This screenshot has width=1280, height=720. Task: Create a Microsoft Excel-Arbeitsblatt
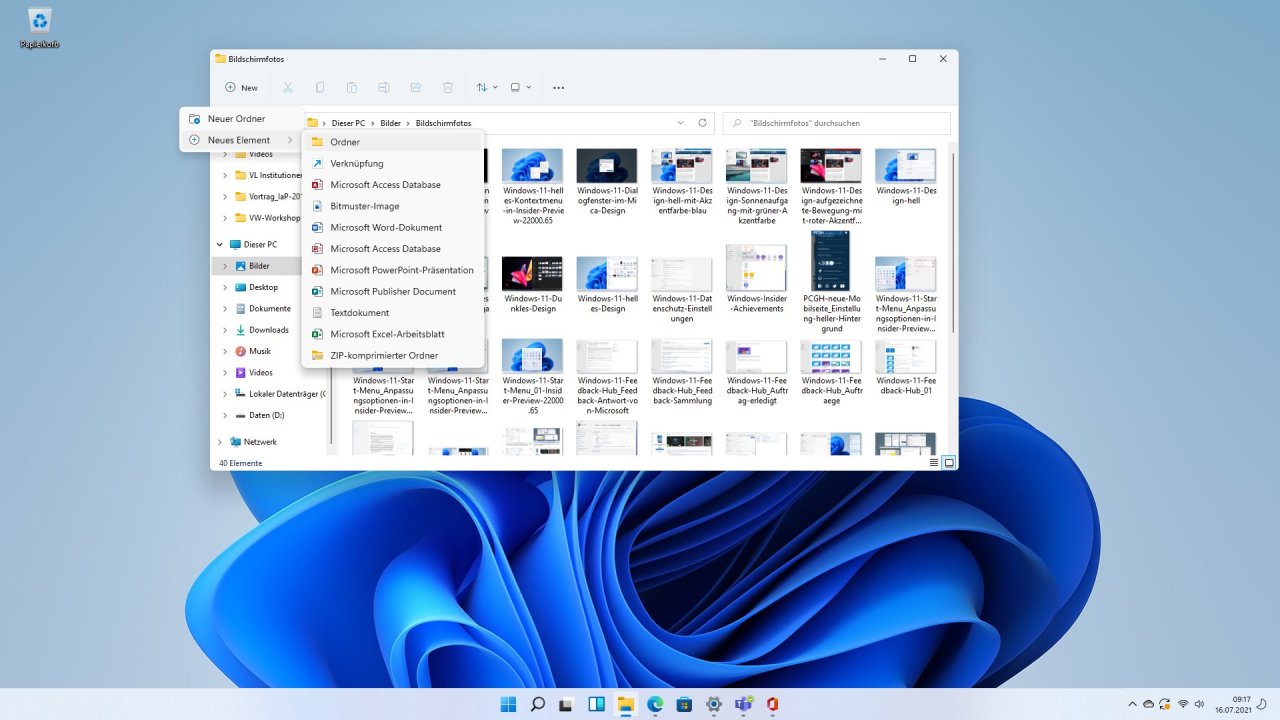tap(393, 334)
